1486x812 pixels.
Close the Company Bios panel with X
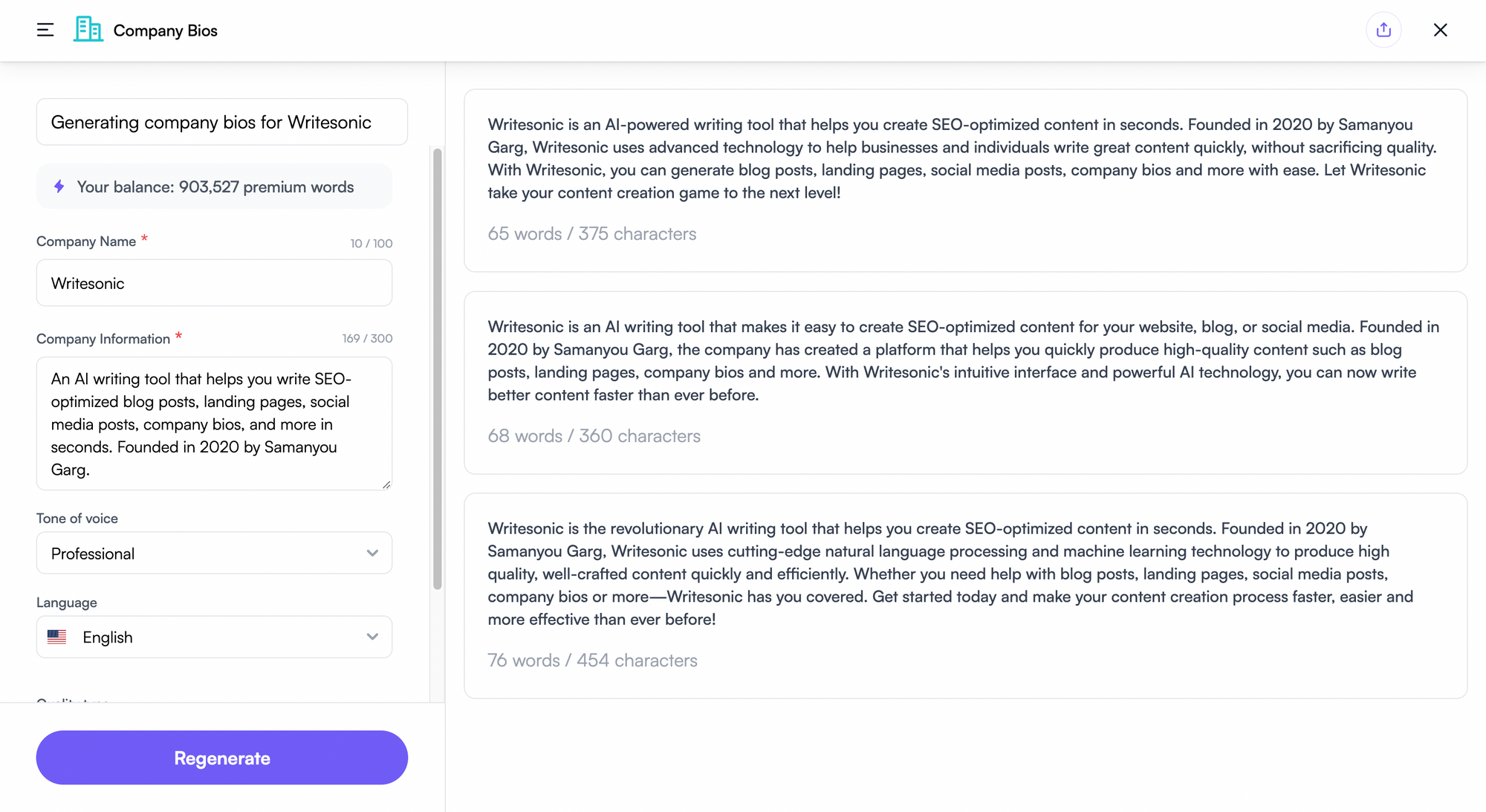pyautogui.click(x=1440, y=30)
